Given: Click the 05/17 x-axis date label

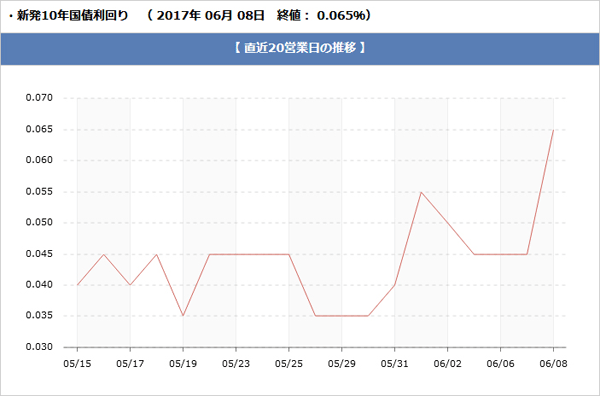Looking at the screenshot, I should (x=130, y=363).
